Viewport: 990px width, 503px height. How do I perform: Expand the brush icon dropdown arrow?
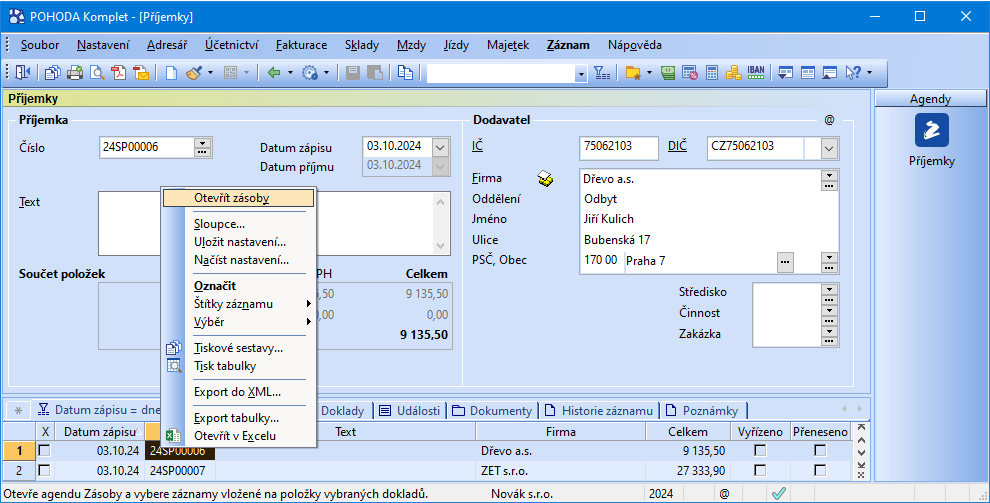coord(210,73)
